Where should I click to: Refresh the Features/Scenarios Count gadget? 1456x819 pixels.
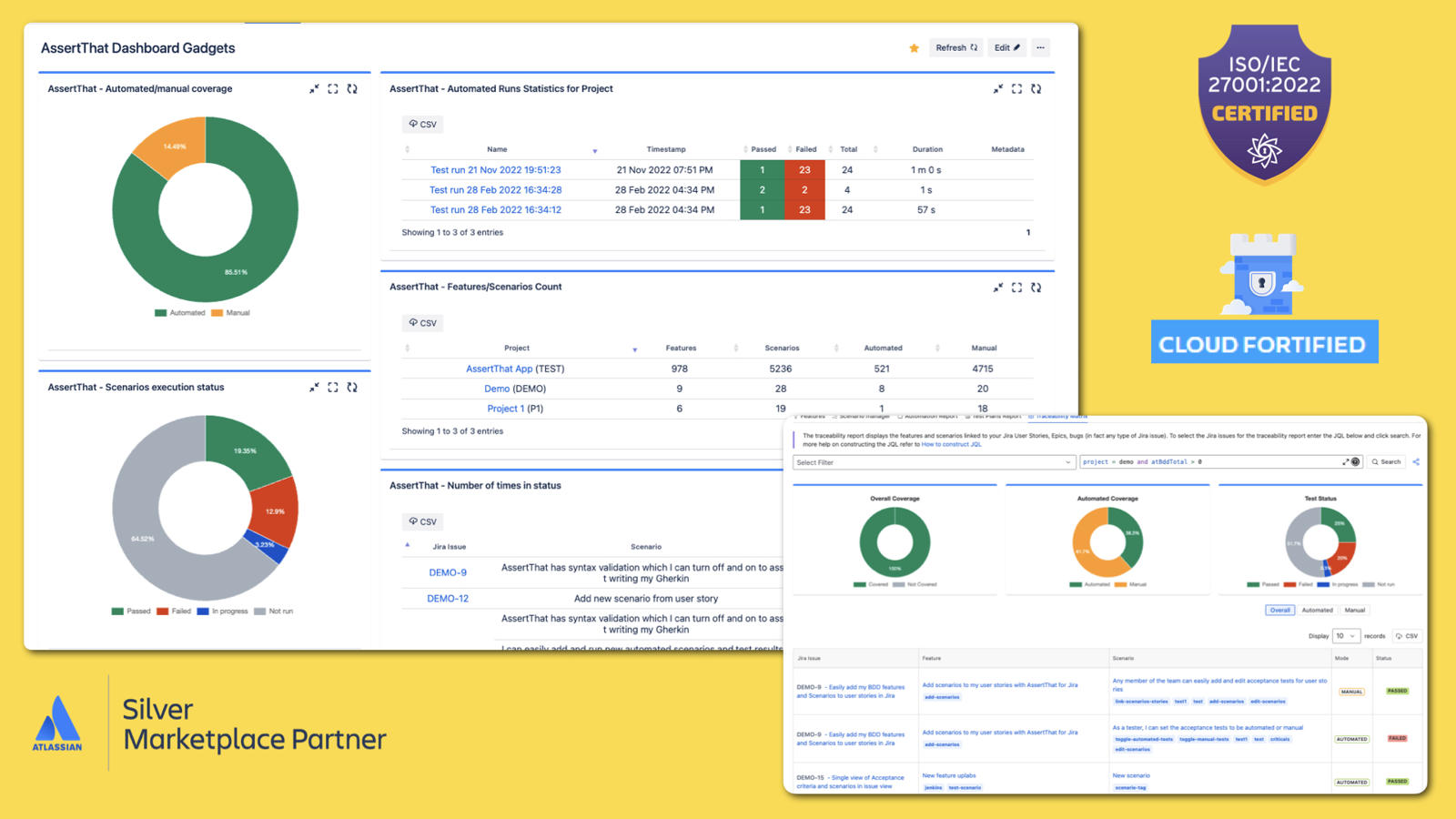[x=1036, y=288]
